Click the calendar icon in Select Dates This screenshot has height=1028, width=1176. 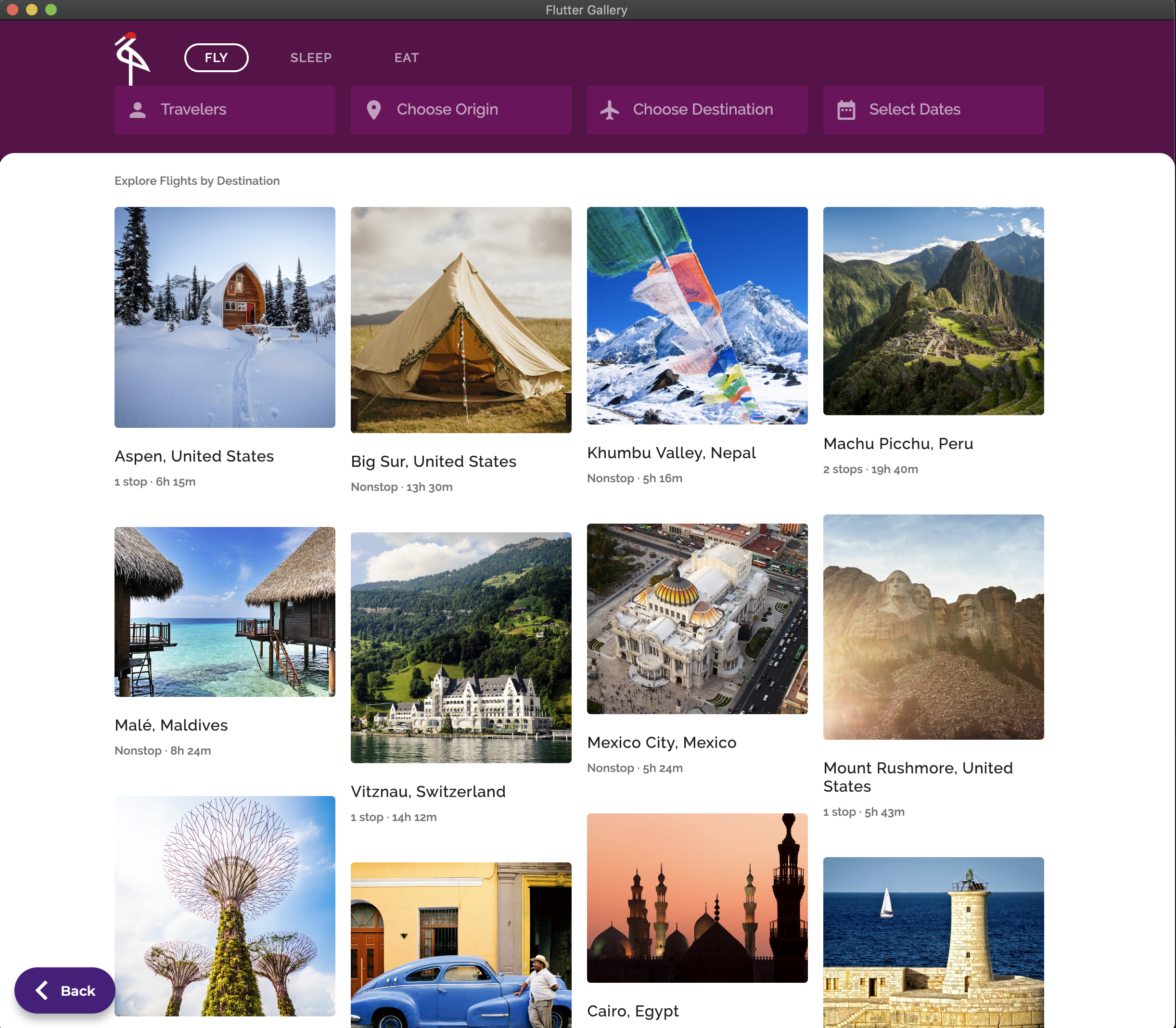(845, 110)
